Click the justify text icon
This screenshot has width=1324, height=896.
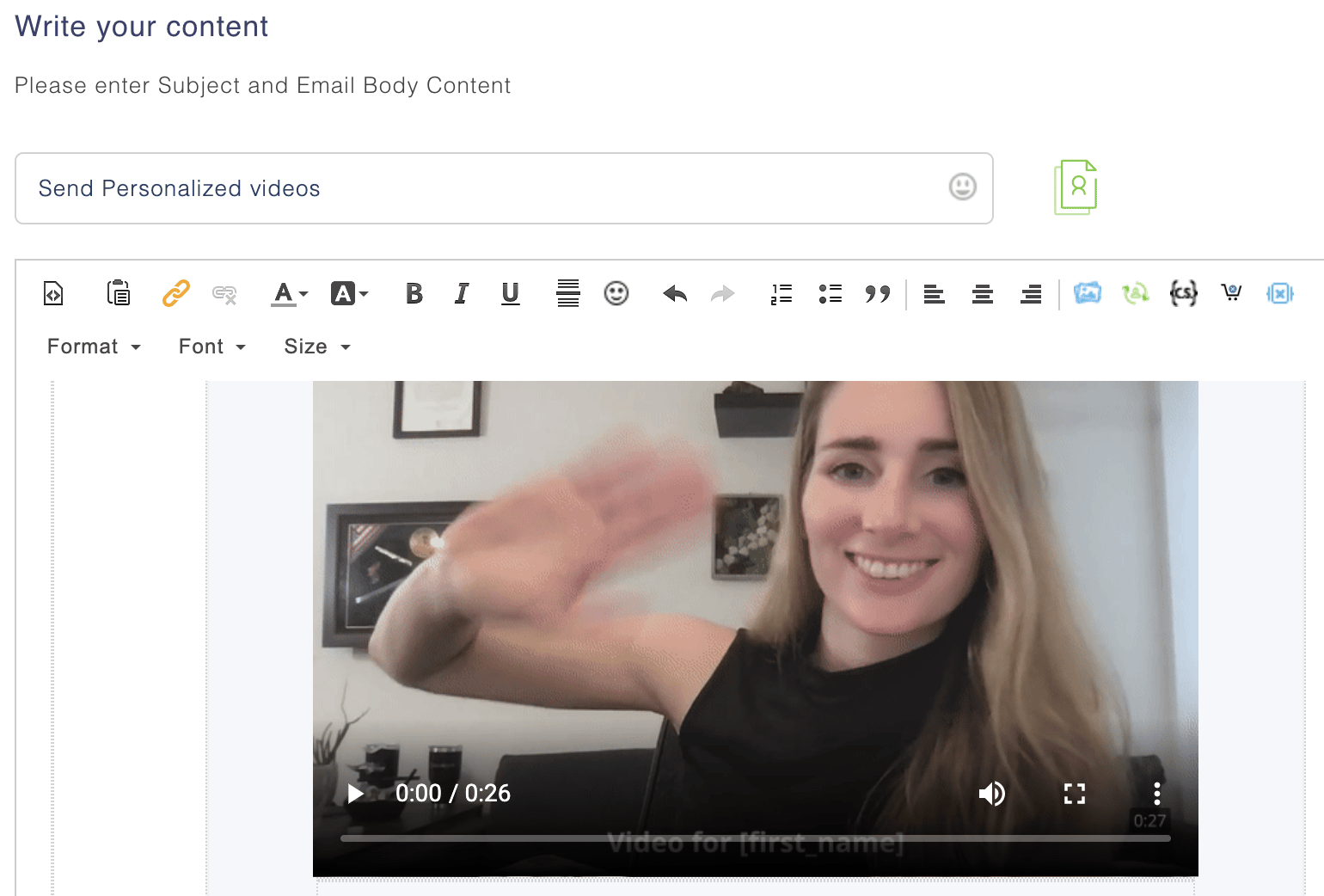[568, 293]
